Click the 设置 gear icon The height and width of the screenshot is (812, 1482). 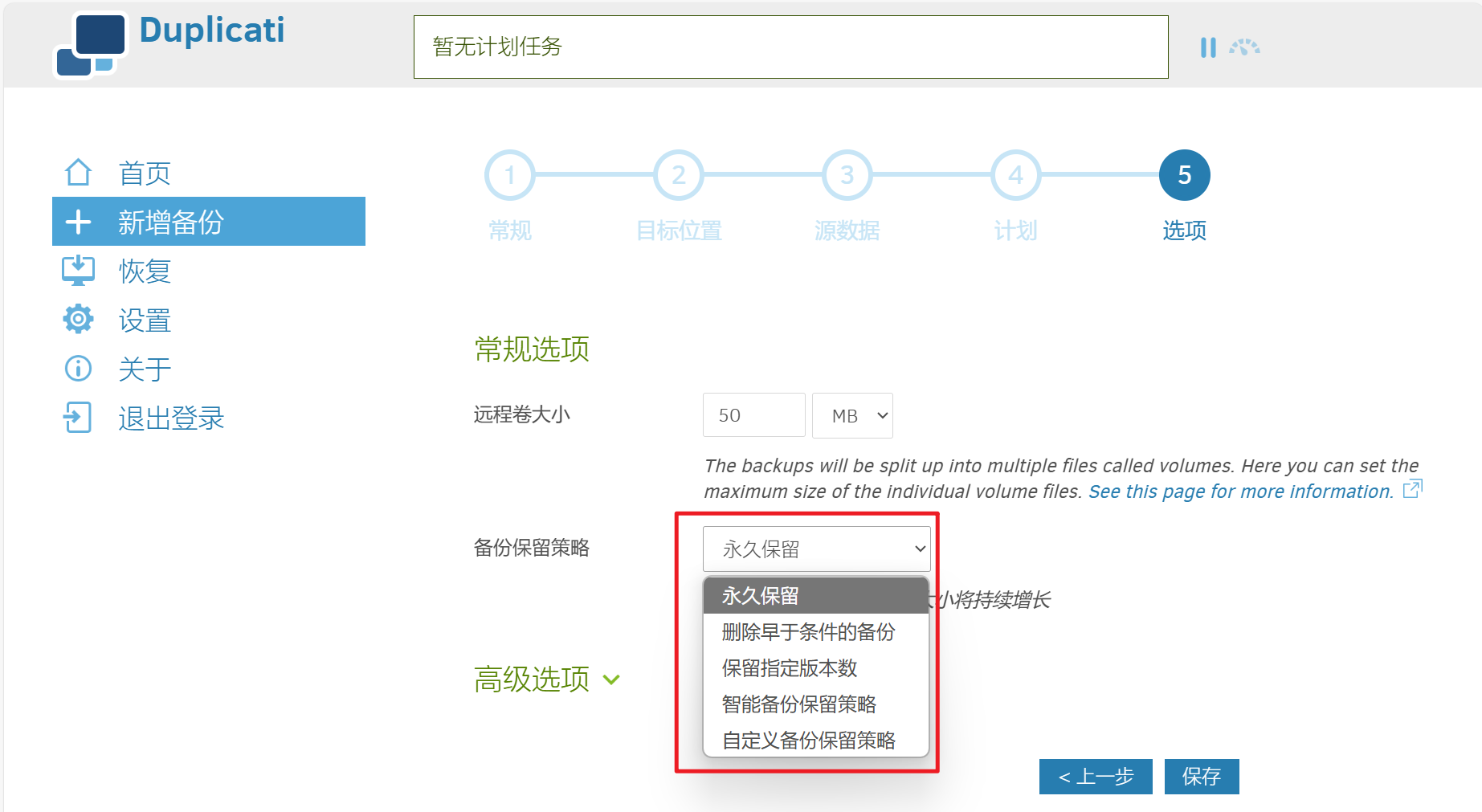click(78, 319)
